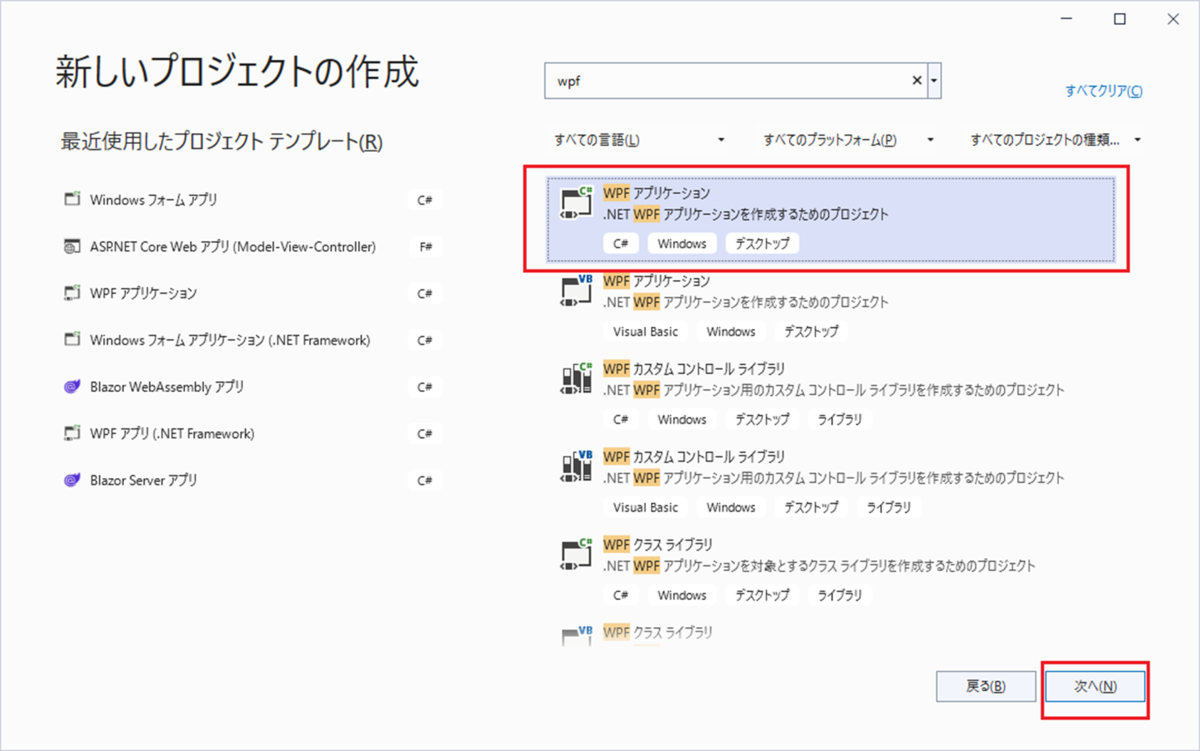Click the C# WPF アプリケーション result icon
Viewport: 1200px width, 751px height.
point(577,203)
